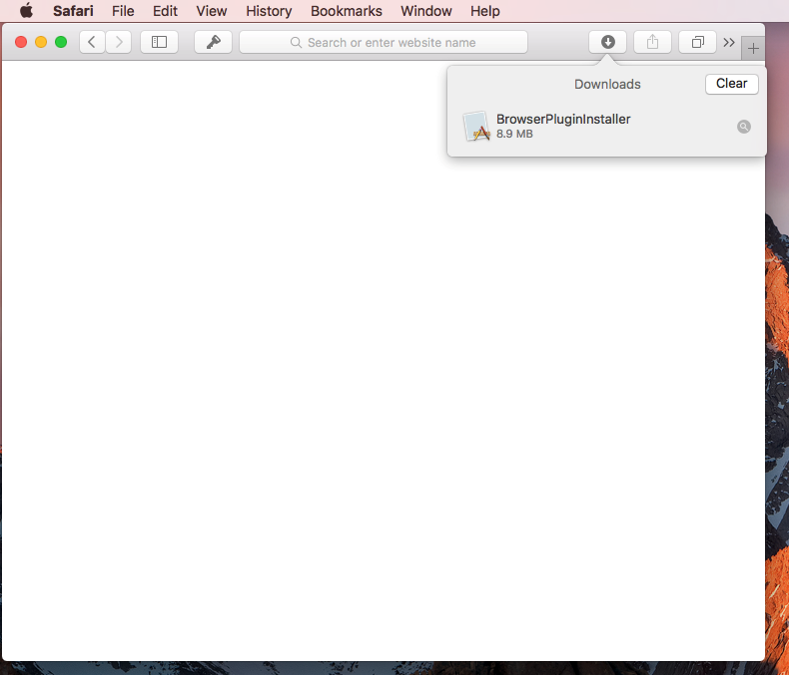Select the BrowserPluginInstaller download name
Viewport: 789px width, 675px height.
[x=563, y=119]
